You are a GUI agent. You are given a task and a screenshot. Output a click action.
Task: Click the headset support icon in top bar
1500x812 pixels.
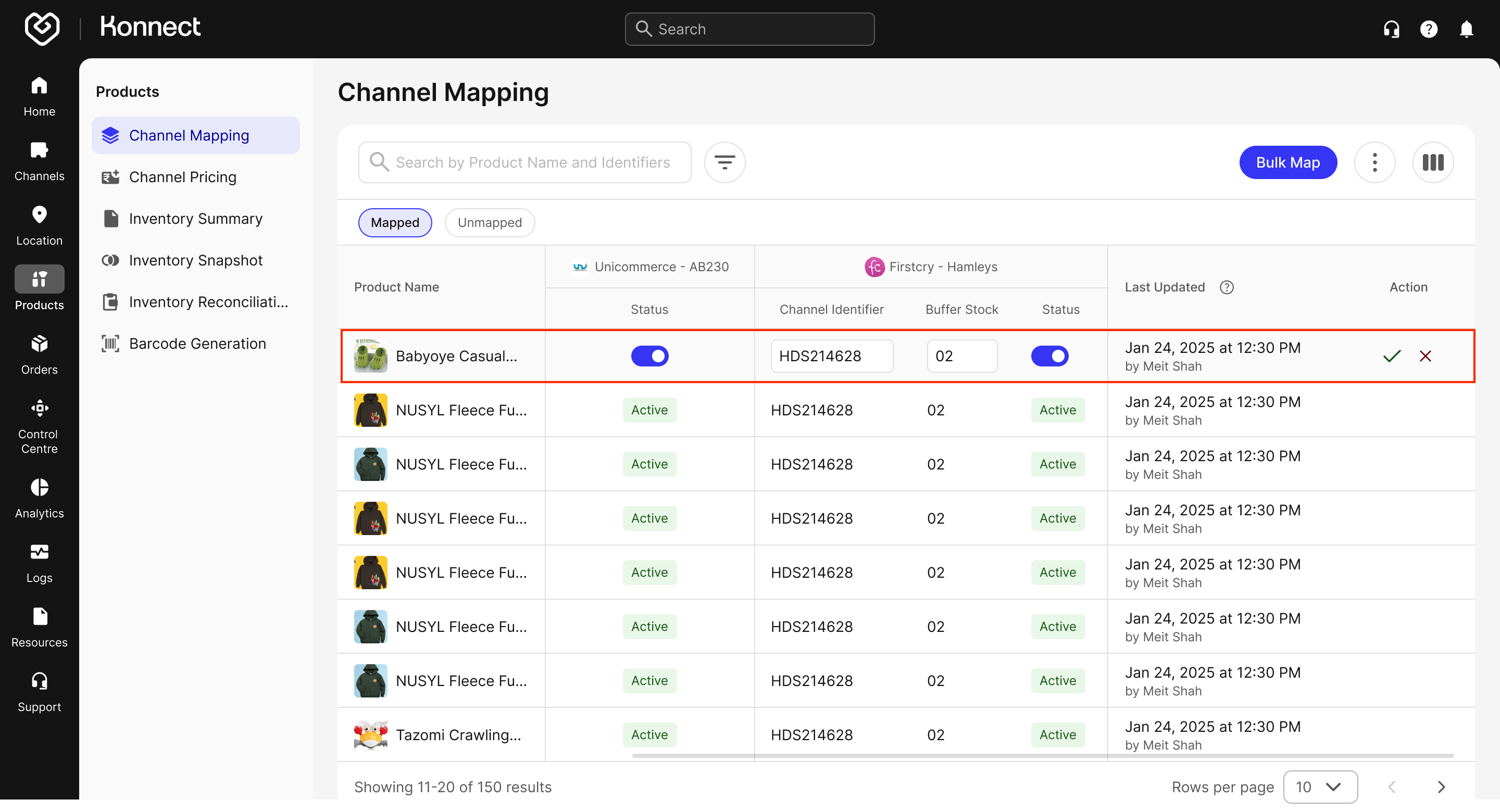pos(1391,29)
